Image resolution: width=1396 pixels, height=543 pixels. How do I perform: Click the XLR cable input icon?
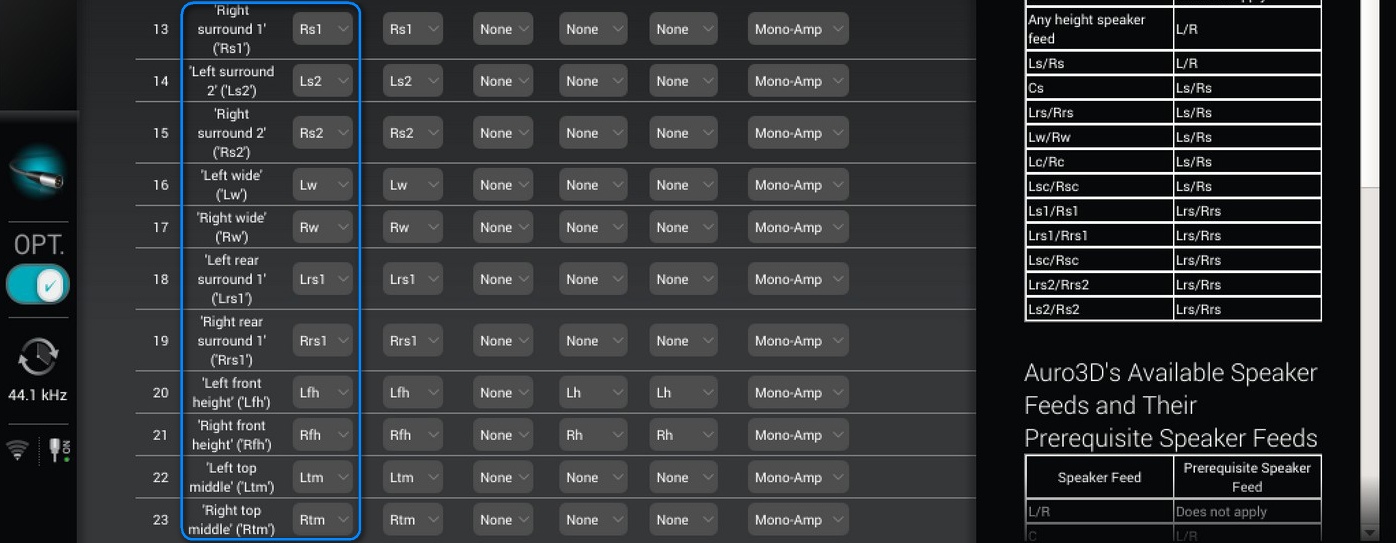37,172
